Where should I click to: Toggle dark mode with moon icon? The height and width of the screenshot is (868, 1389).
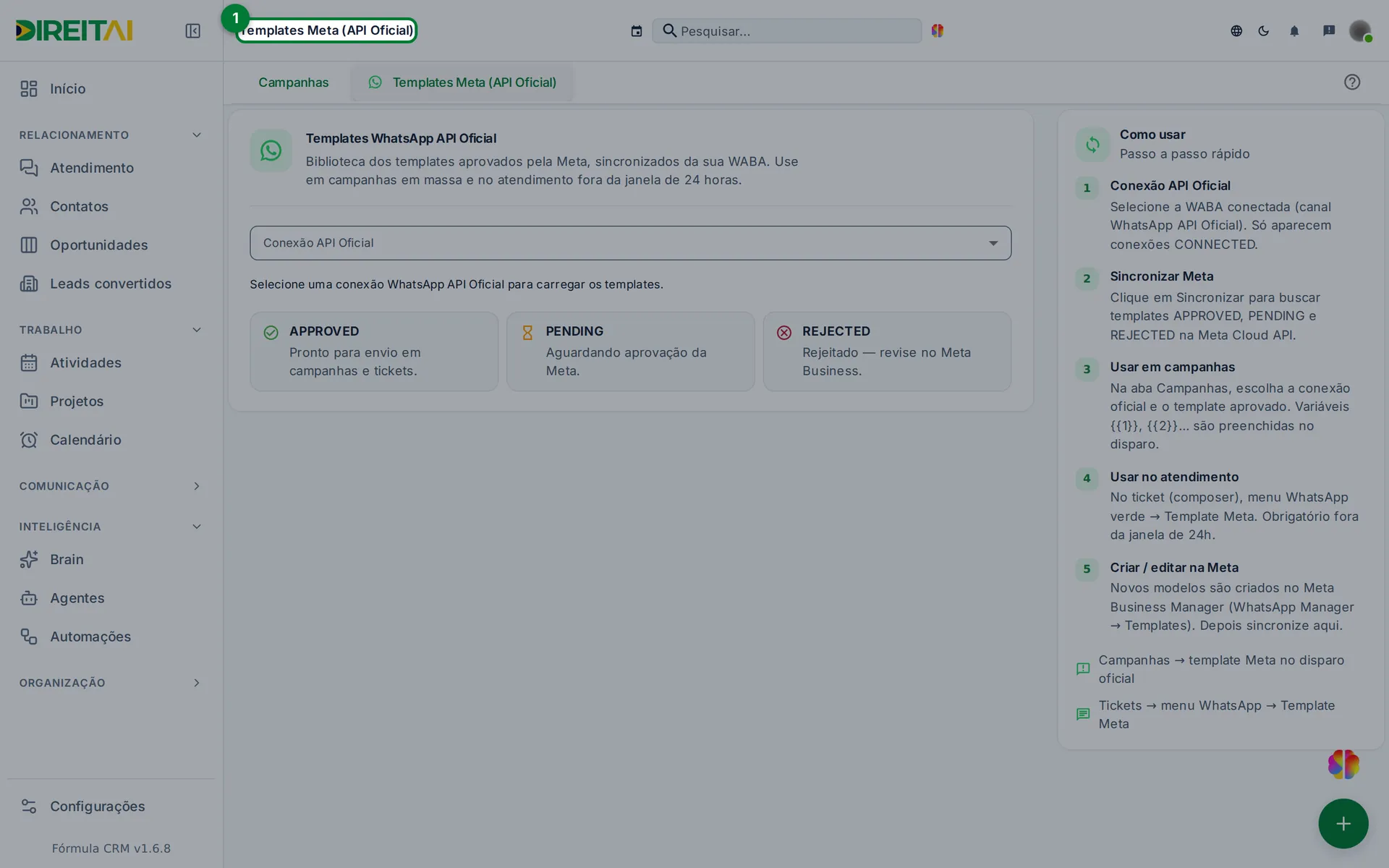coord(1264,31)
